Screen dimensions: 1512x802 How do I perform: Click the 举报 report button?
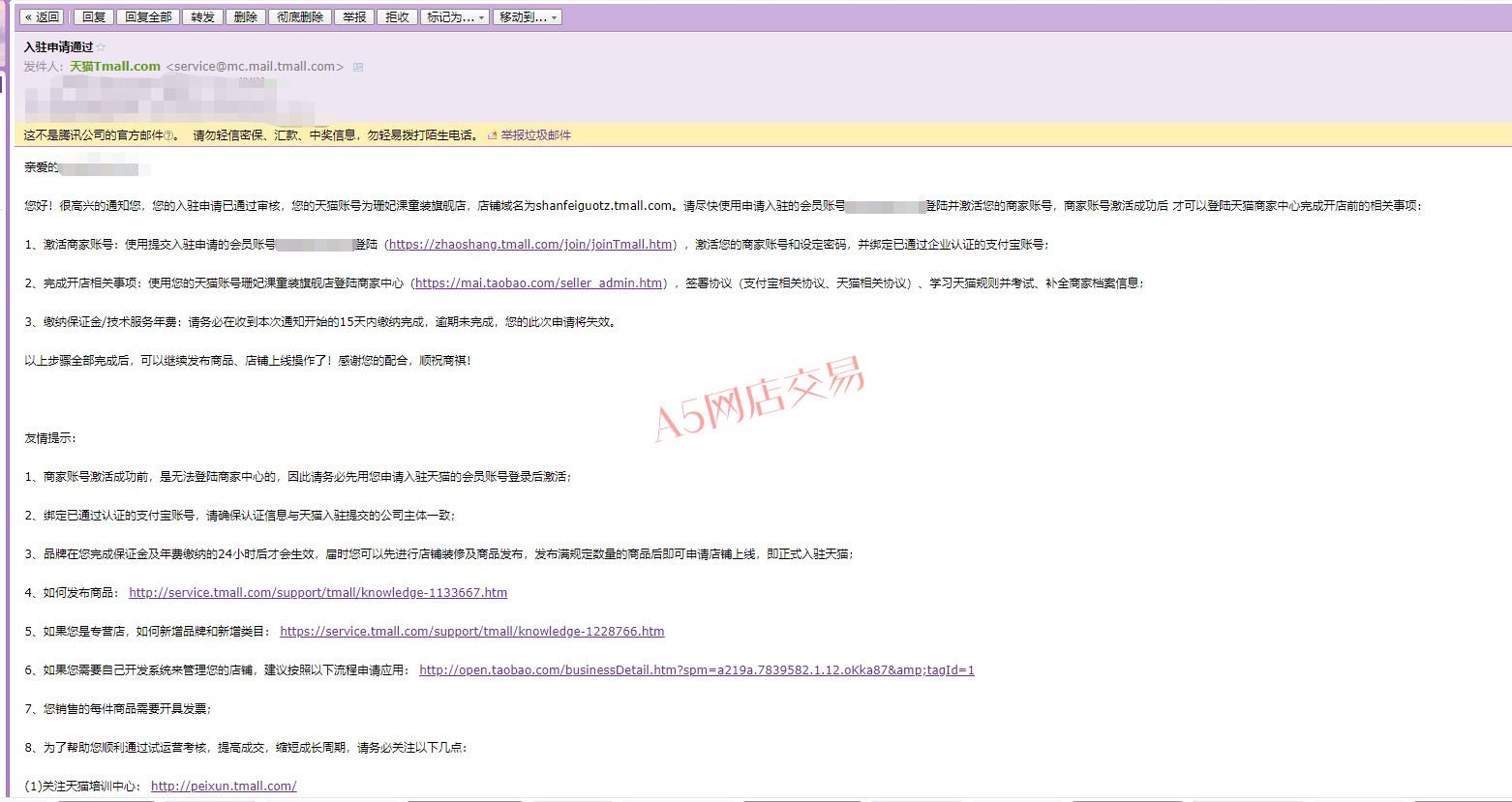coord(354,16)
